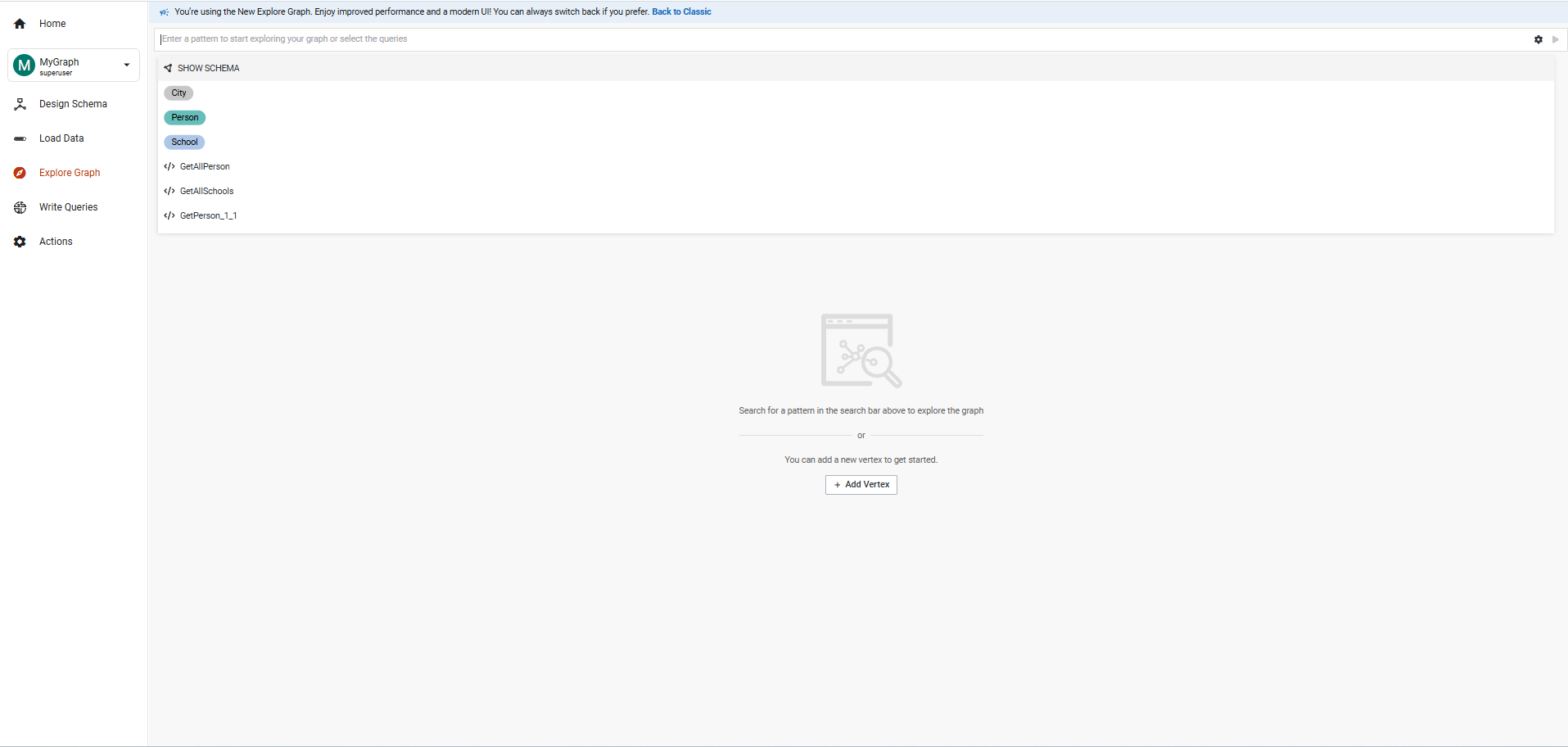1568x747 pixels.
Task: Click the code icon beside GetAllSchools
Action: (169, 191)
